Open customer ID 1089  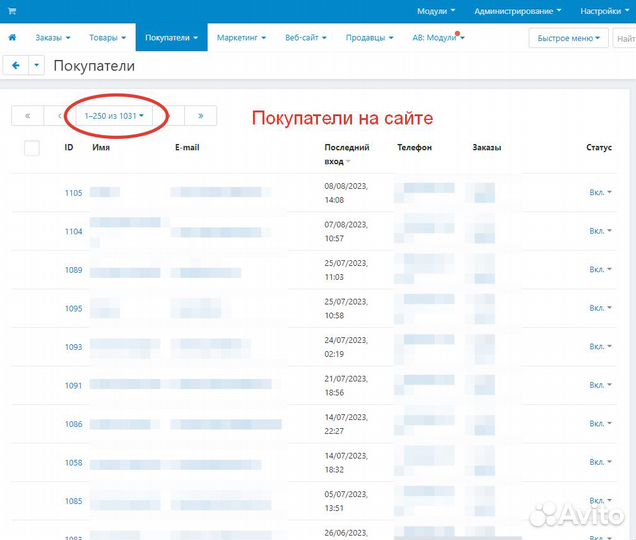pyautogui.click(x=73, y=270)
